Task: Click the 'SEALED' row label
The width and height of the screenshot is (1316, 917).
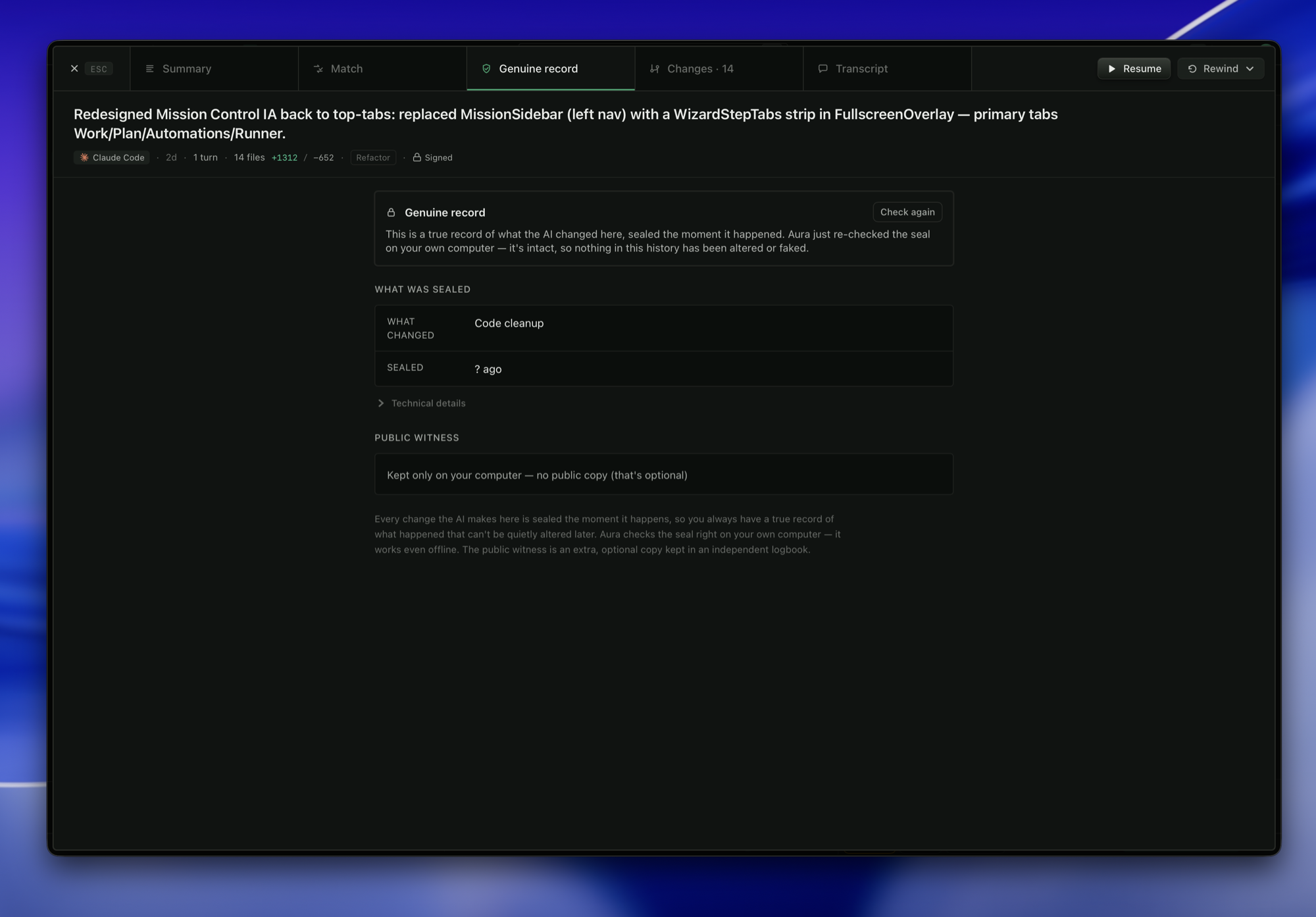Action: tap(405, 367)
